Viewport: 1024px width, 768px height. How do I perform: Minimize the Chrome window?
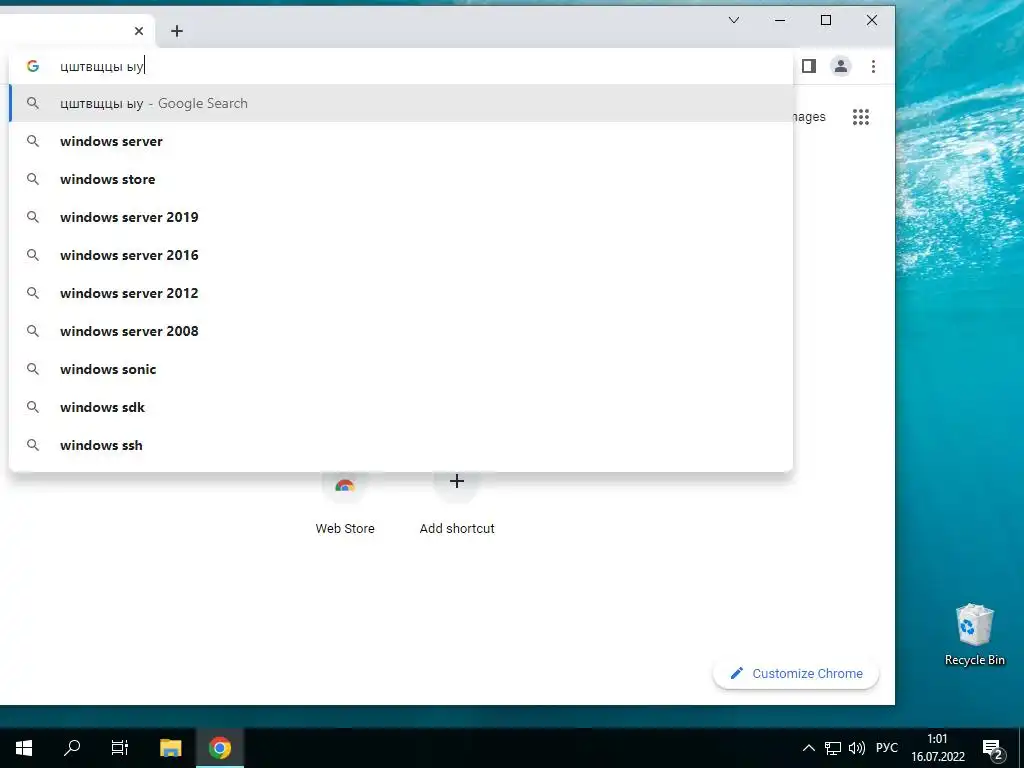[x=780, y=20]
